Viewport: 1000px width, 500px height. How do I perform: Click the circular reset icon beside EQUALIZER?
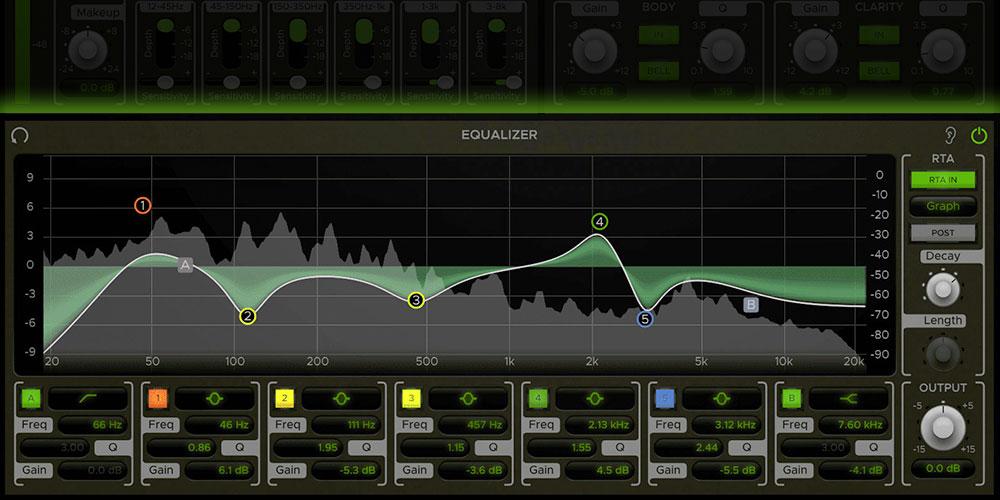click(x=20, y=135)
